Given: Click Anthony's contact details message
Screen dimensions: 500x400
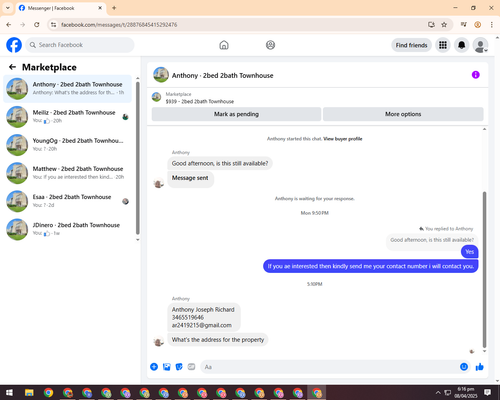Looking at the screenshot, I should tap(204, 317).
